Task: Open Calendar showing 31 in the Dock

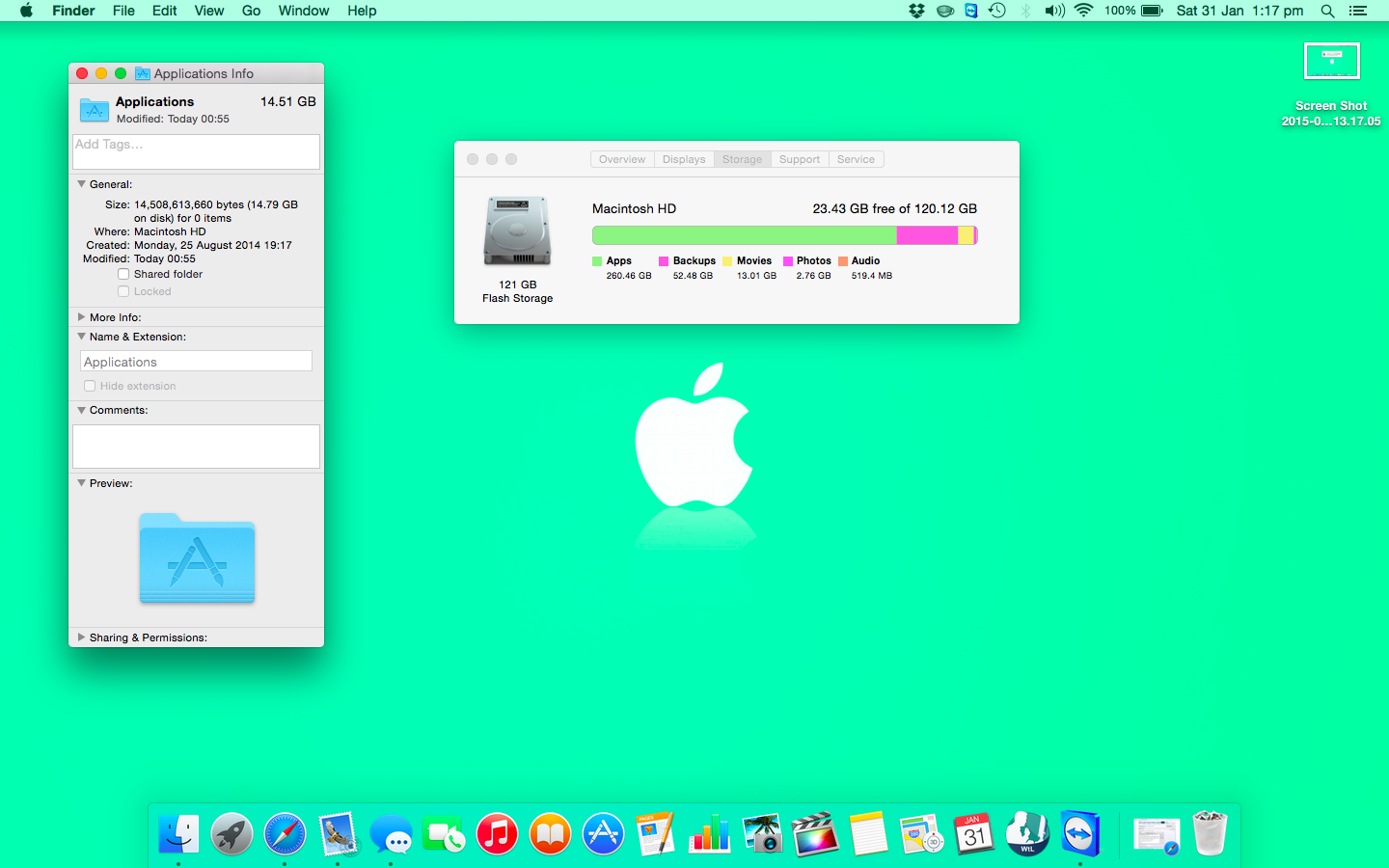Action: (x=975, y=834)
